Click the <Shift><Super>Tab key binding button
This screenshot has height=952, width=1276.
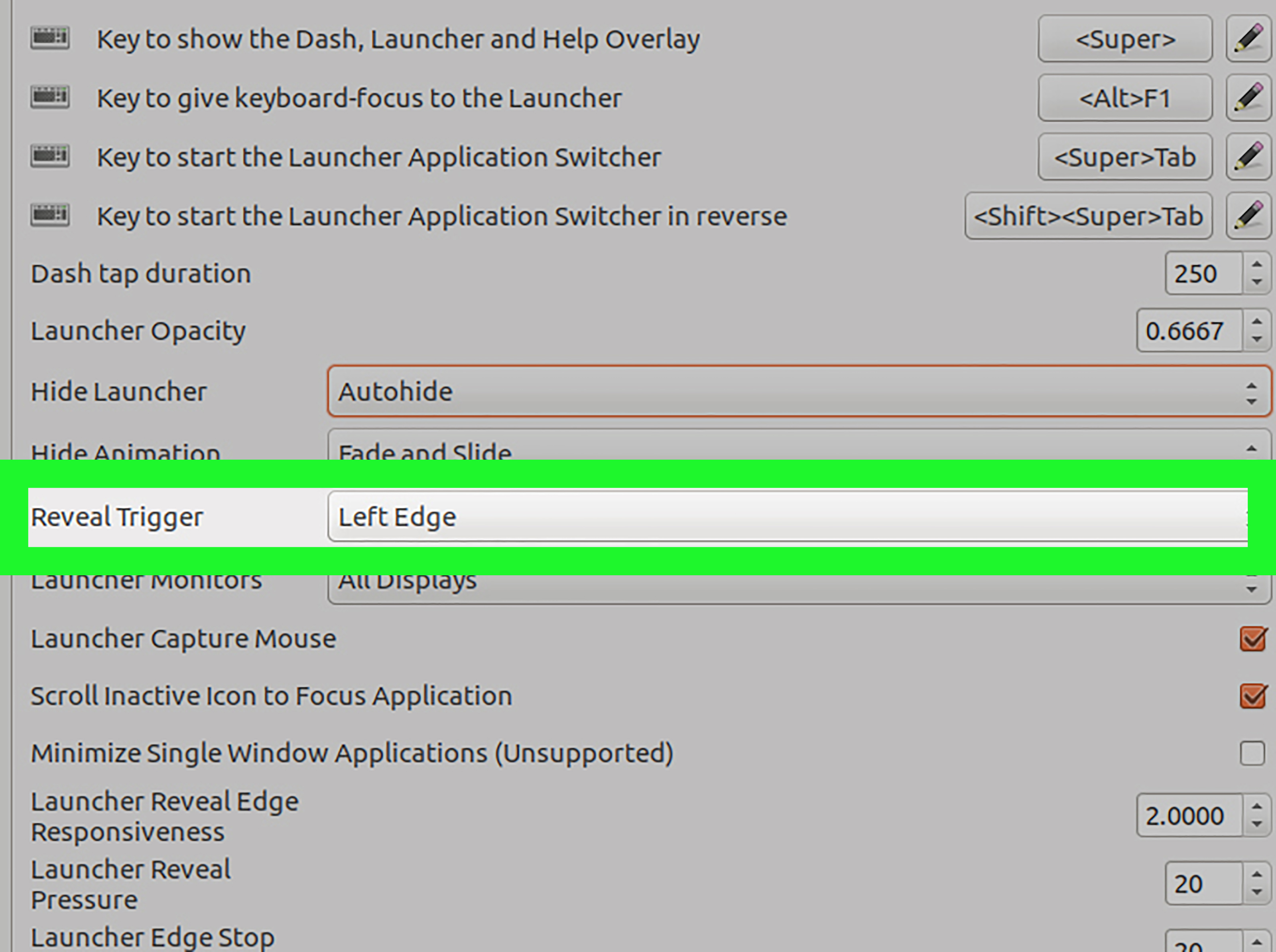pyautogui.click(x=1088, y=216)
